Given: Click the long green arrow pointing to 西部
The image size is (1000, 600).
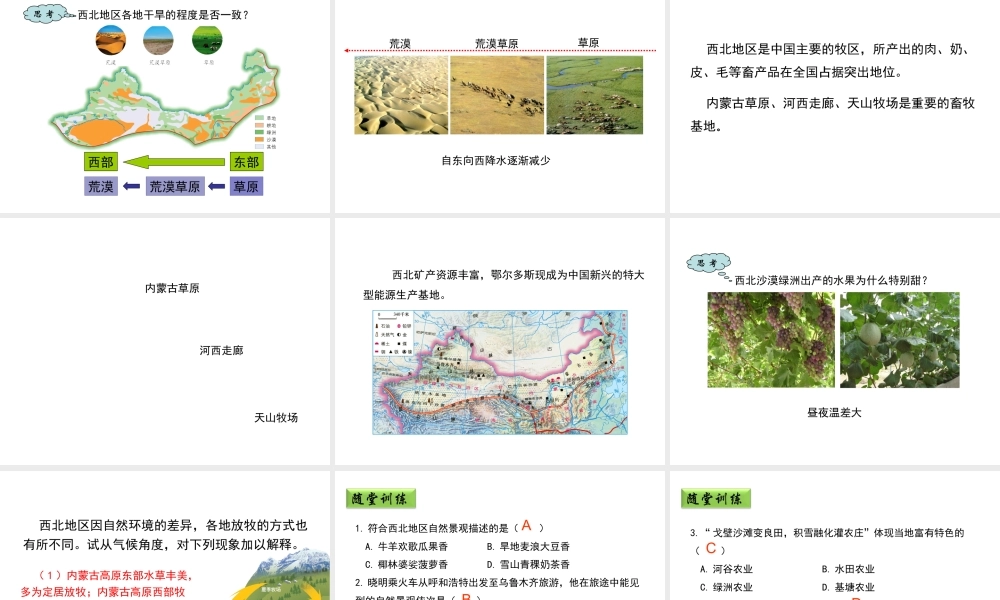Looking at the screenshot, I should [174, 162].
